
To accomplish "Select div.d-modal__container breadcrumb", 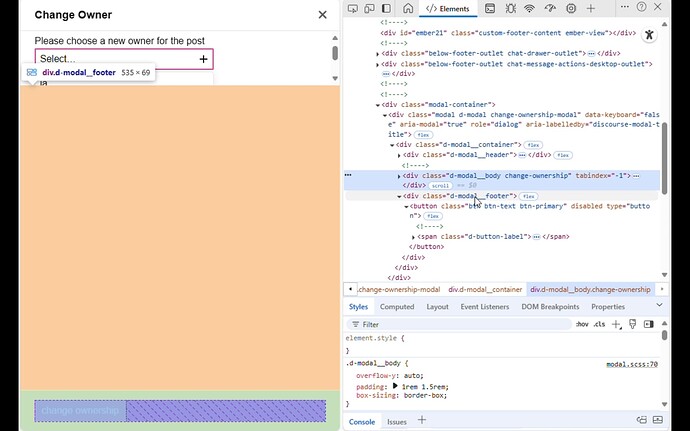I will 485,289.
